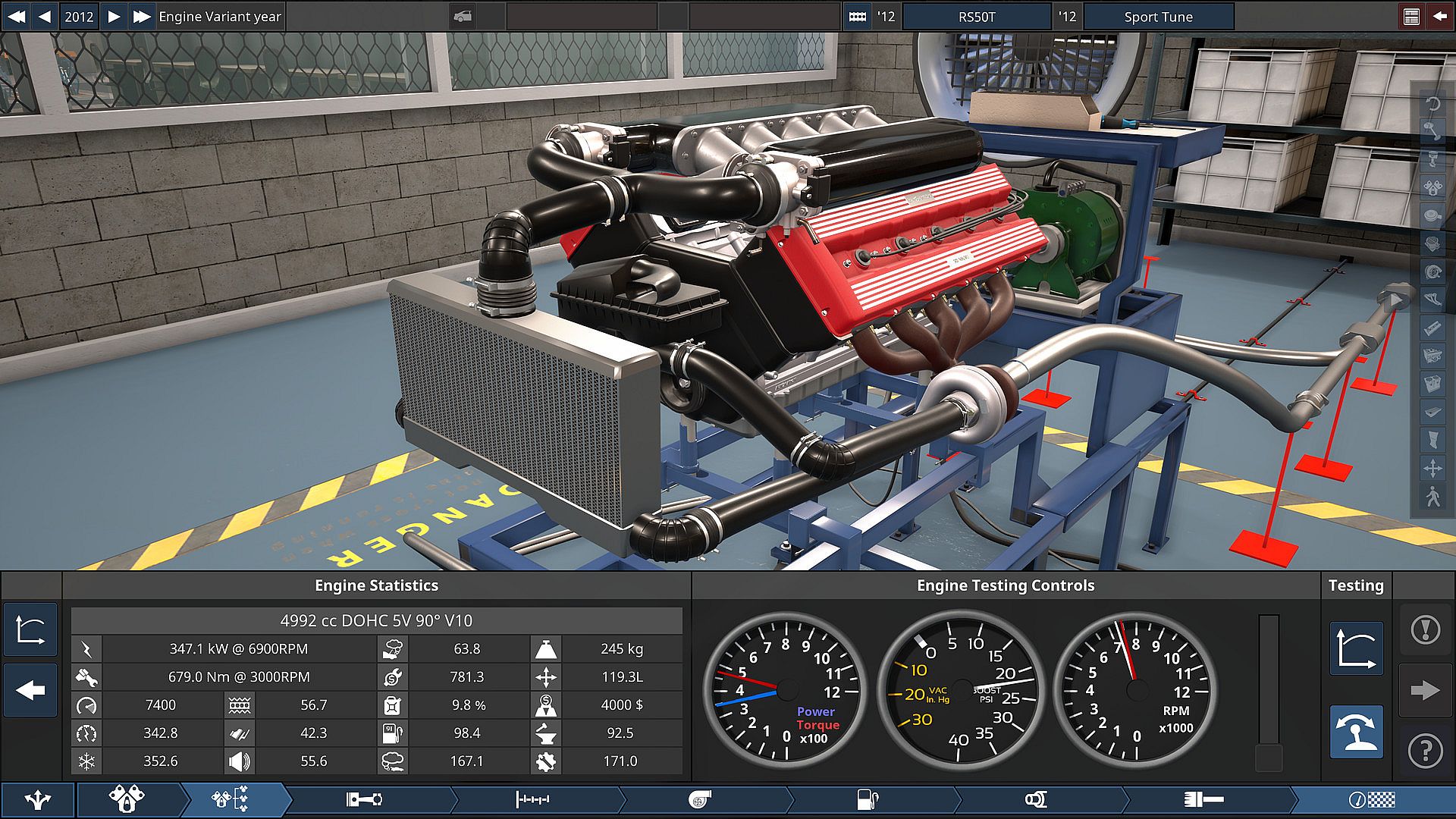Click the RS50T engine family name field

click(x=977, y=17)
